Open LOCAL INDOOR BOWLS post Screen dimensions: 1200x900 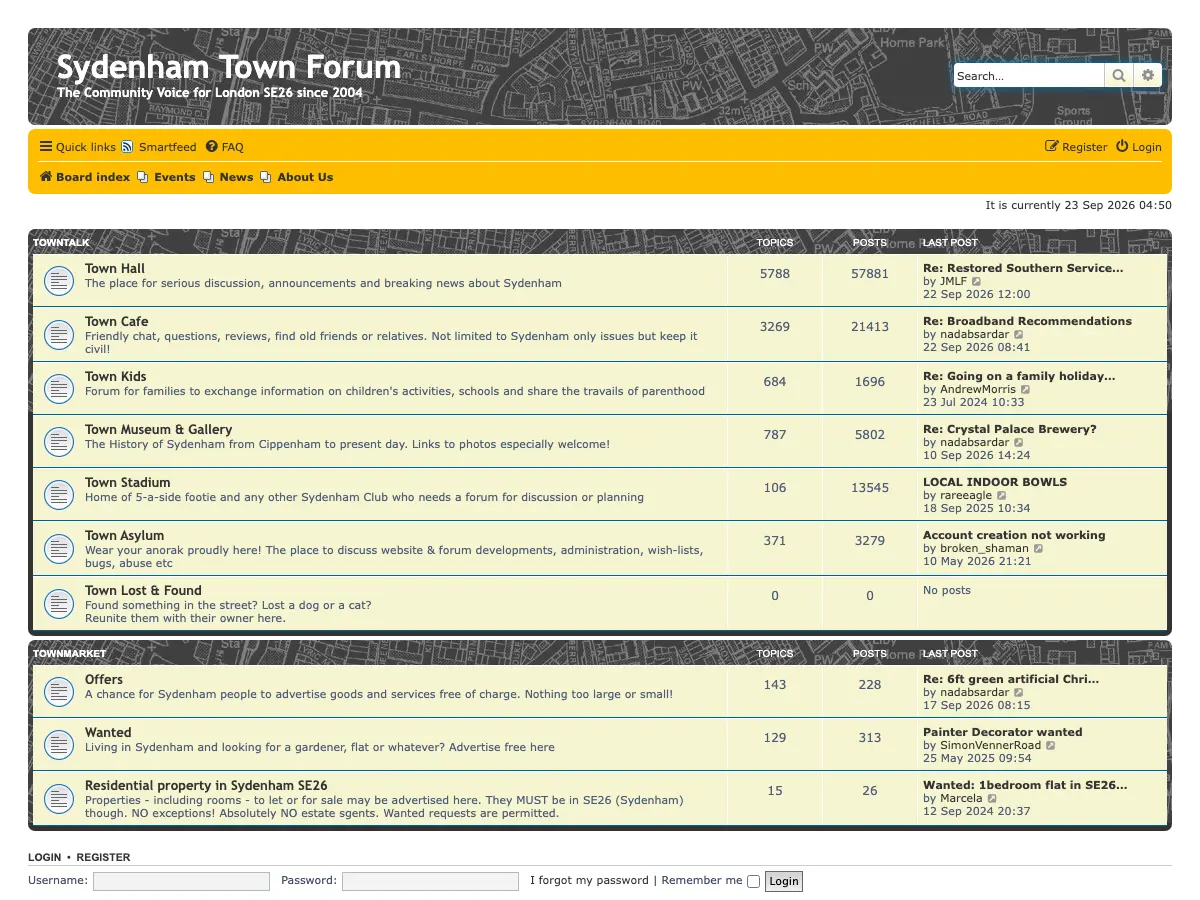[x=995, y=482]
